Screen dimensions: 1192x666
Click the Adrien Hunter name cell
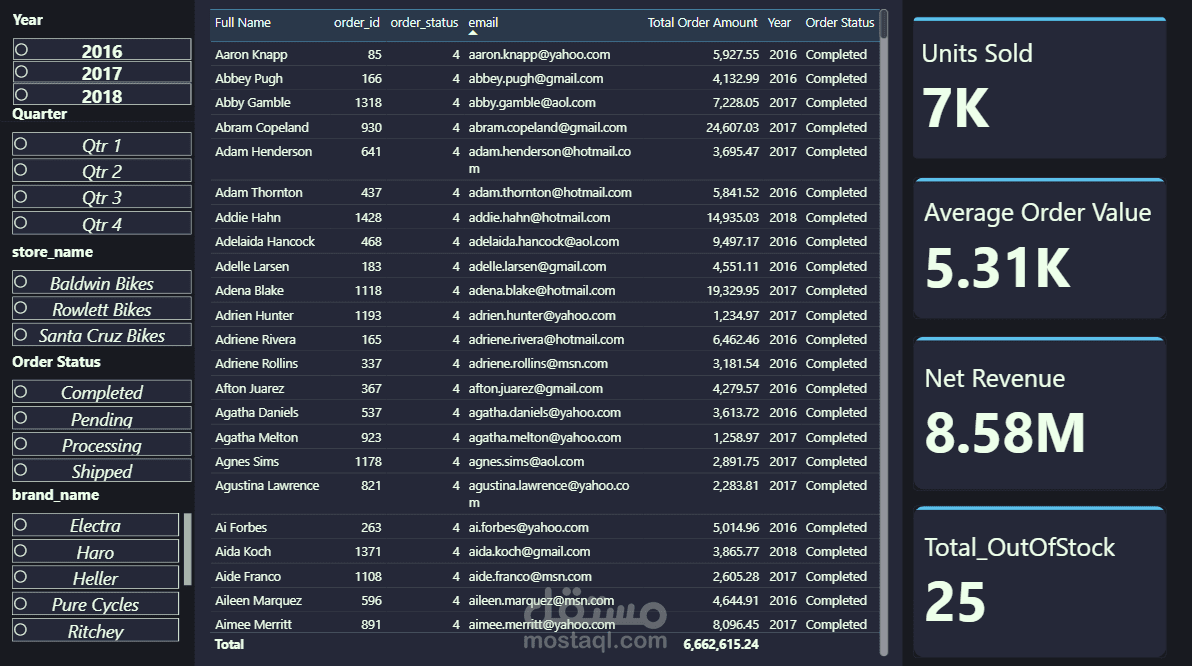click(254, 316)
